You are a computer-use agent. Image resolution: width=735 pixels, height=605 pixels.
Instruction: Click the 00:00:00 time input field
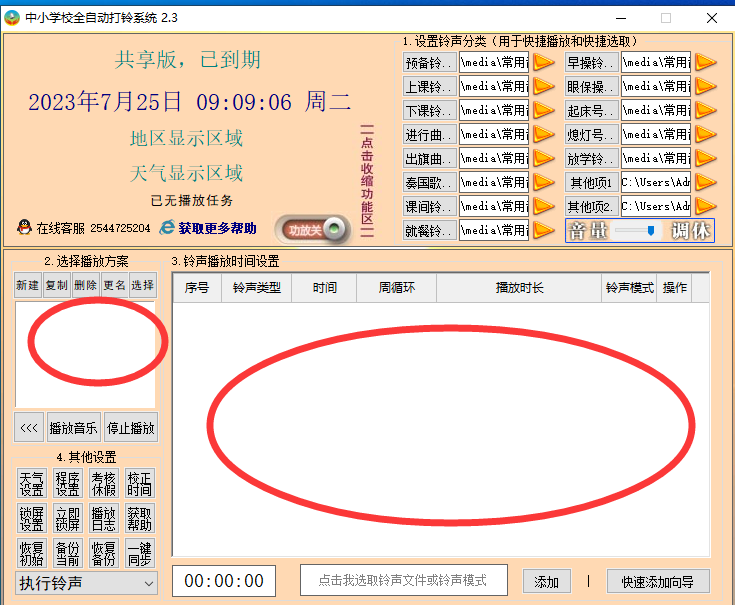point(224,581)
